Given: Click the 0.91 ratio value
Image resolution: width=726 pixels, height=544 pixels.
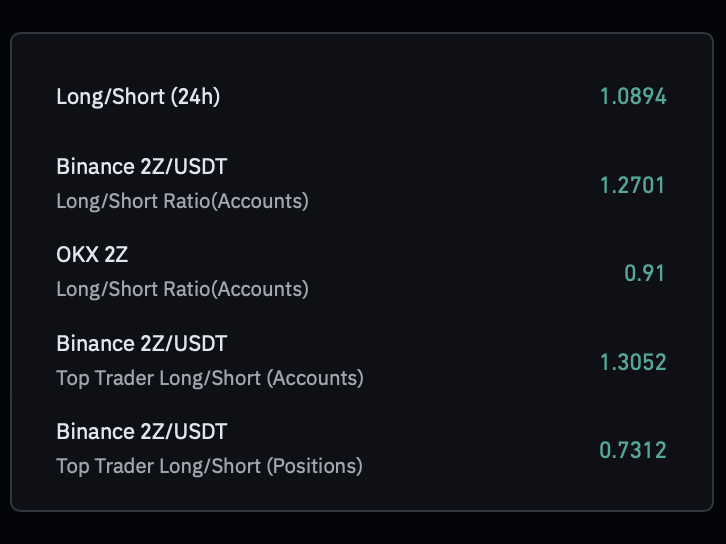Looking at the screenshot, I should click(x=645, y=273).
